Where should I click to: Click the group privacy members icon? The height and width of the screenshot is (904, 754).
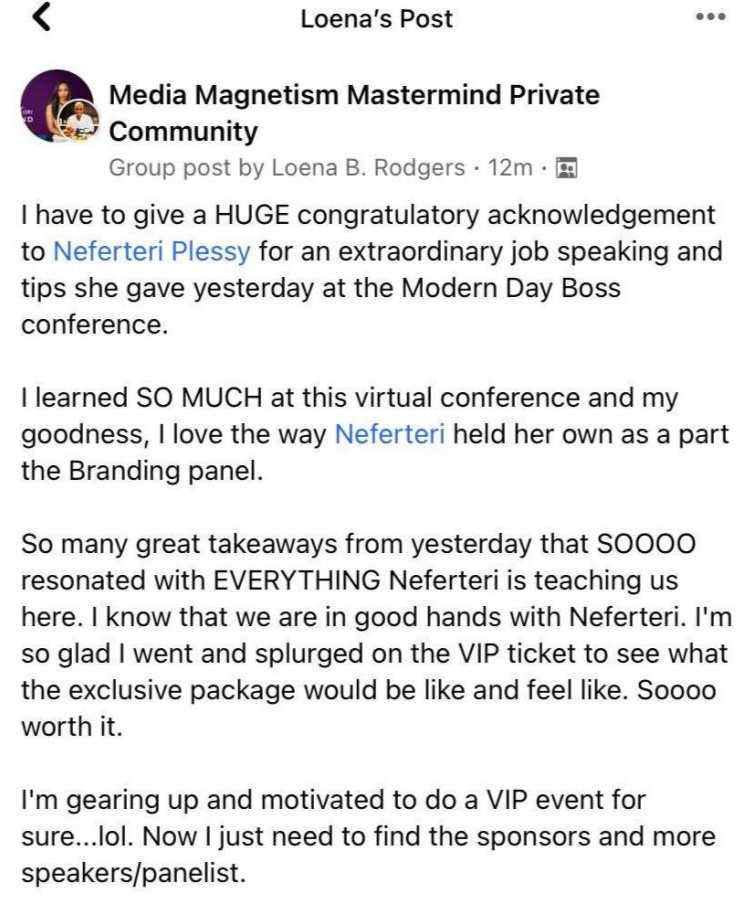[566, 168]
